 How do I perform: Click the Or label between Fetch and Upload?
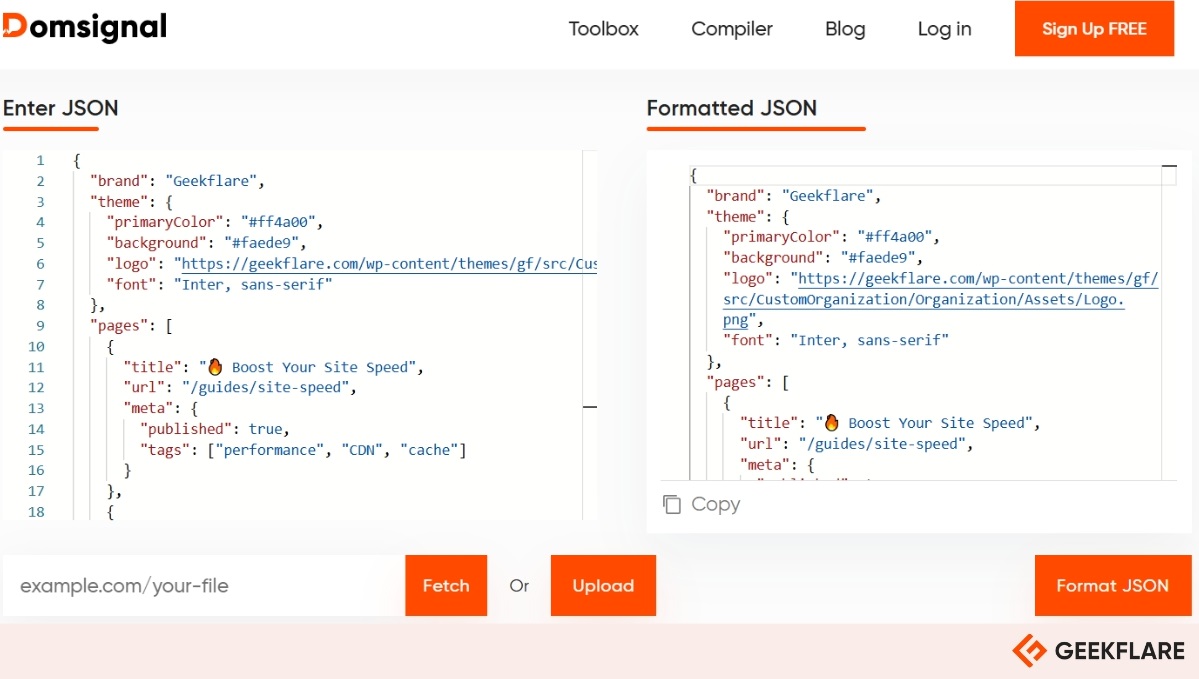click(519, 586)
